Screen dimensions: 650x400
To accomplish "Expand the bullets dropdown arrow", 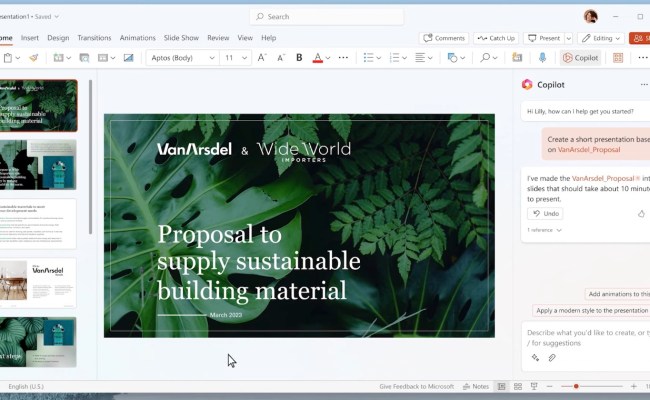I will [378, 58].
